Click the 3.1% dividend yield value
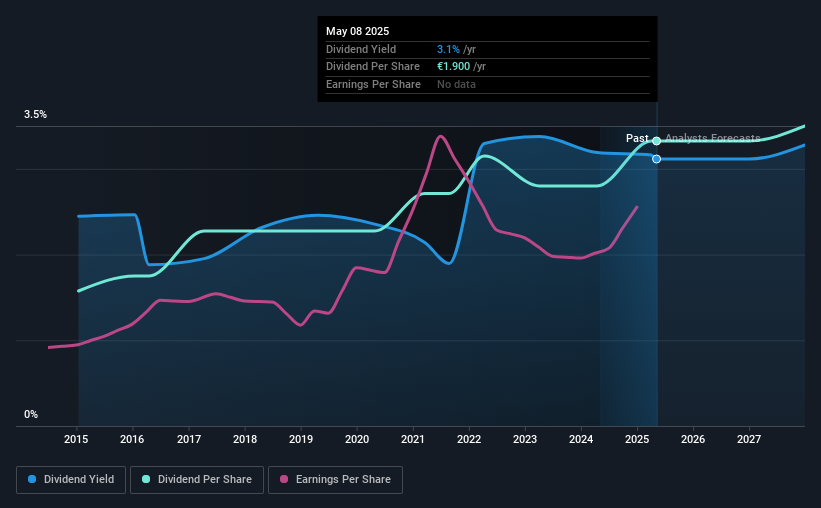 448,49
